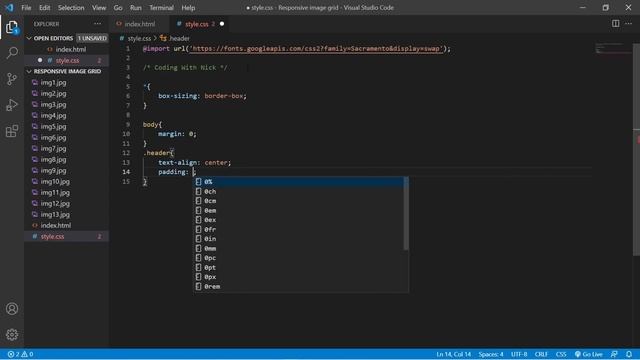The width and height of the screenshot is (640, 360).
Task: Open the Search view icon
Action: [x=12, y=53]
